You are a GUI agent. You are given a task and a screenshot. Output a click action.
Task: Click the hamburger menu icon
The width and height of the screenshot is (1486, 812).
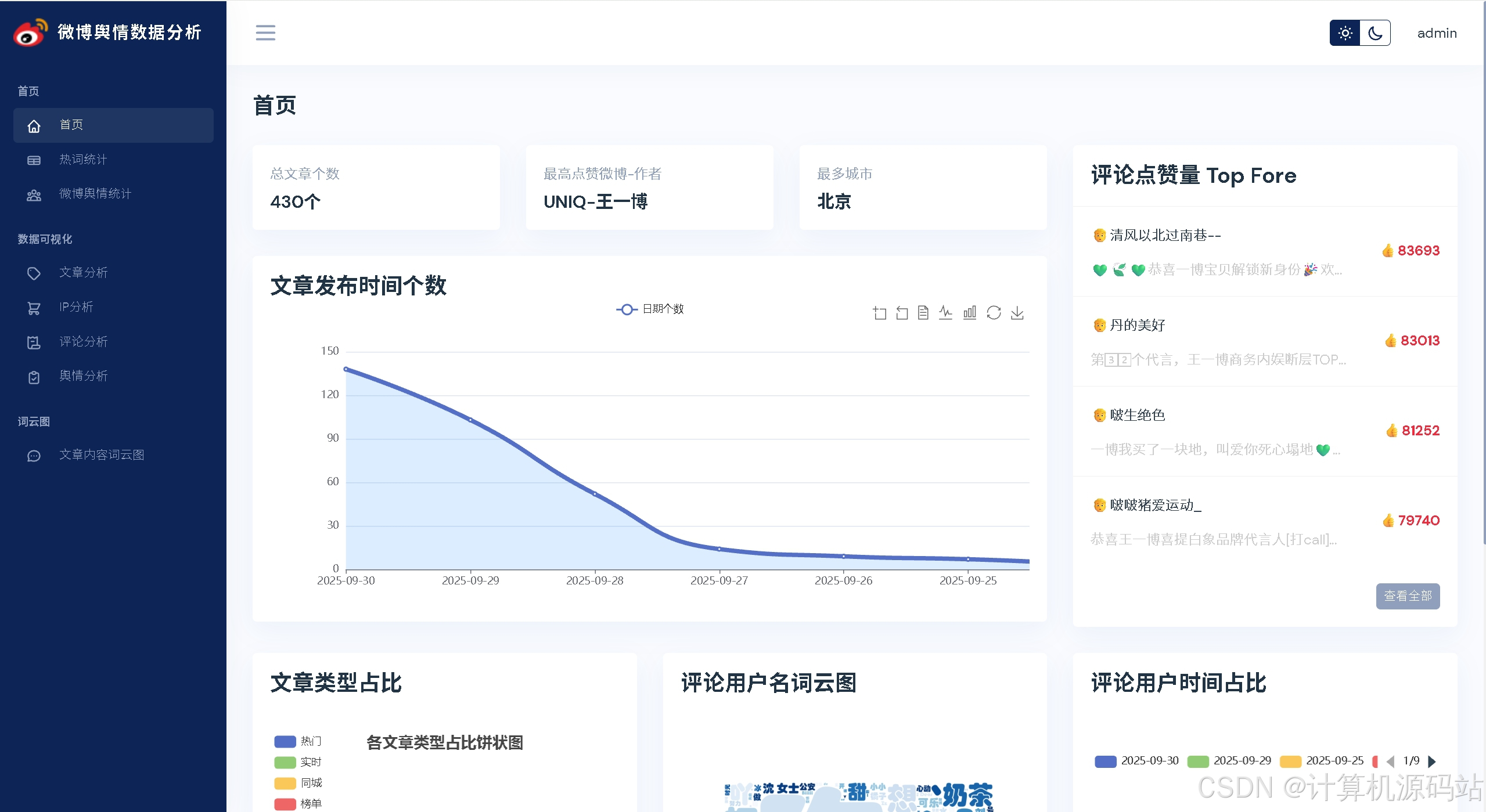(265, 33)
